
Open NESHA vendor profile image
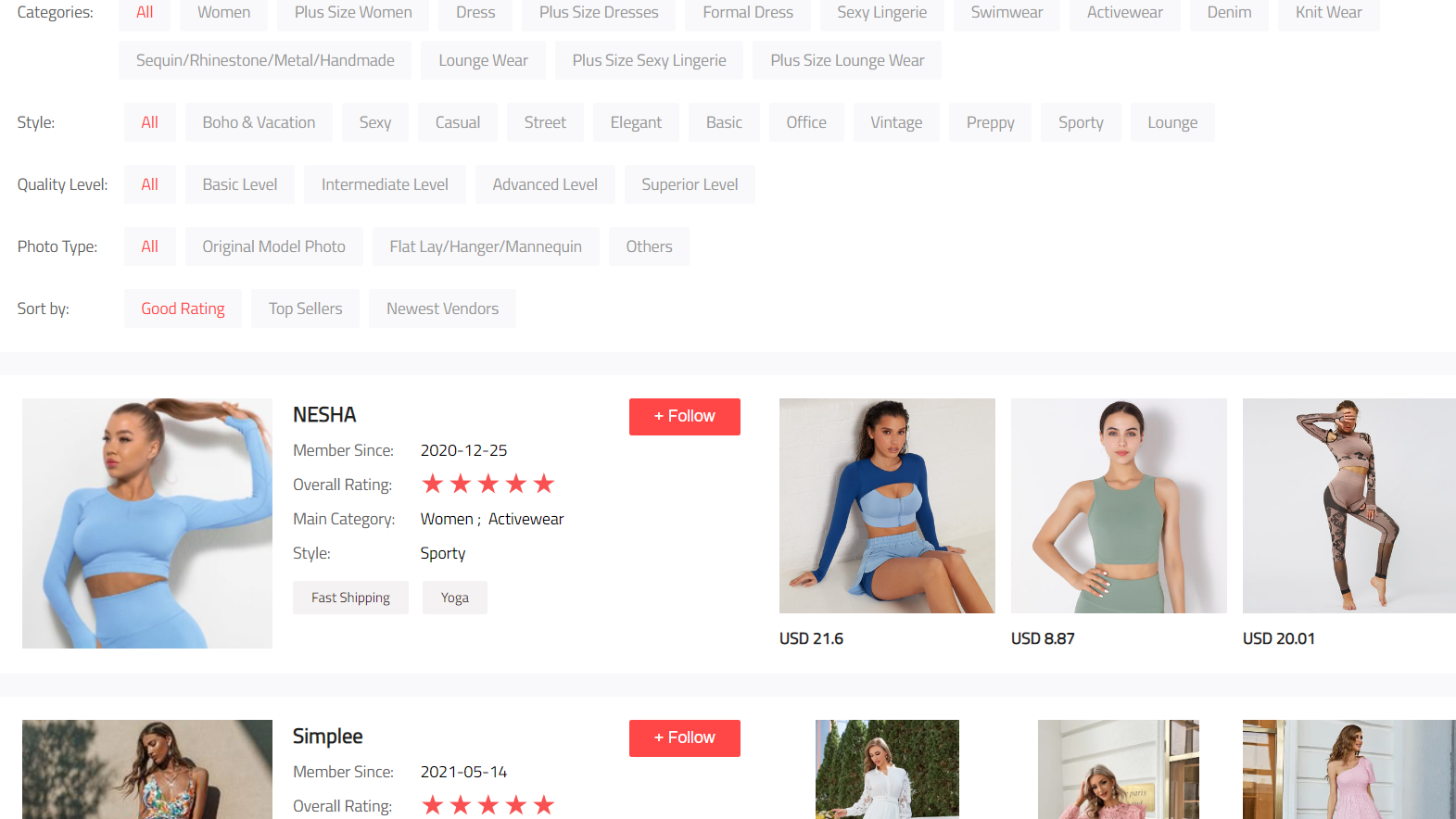point(147,523)
